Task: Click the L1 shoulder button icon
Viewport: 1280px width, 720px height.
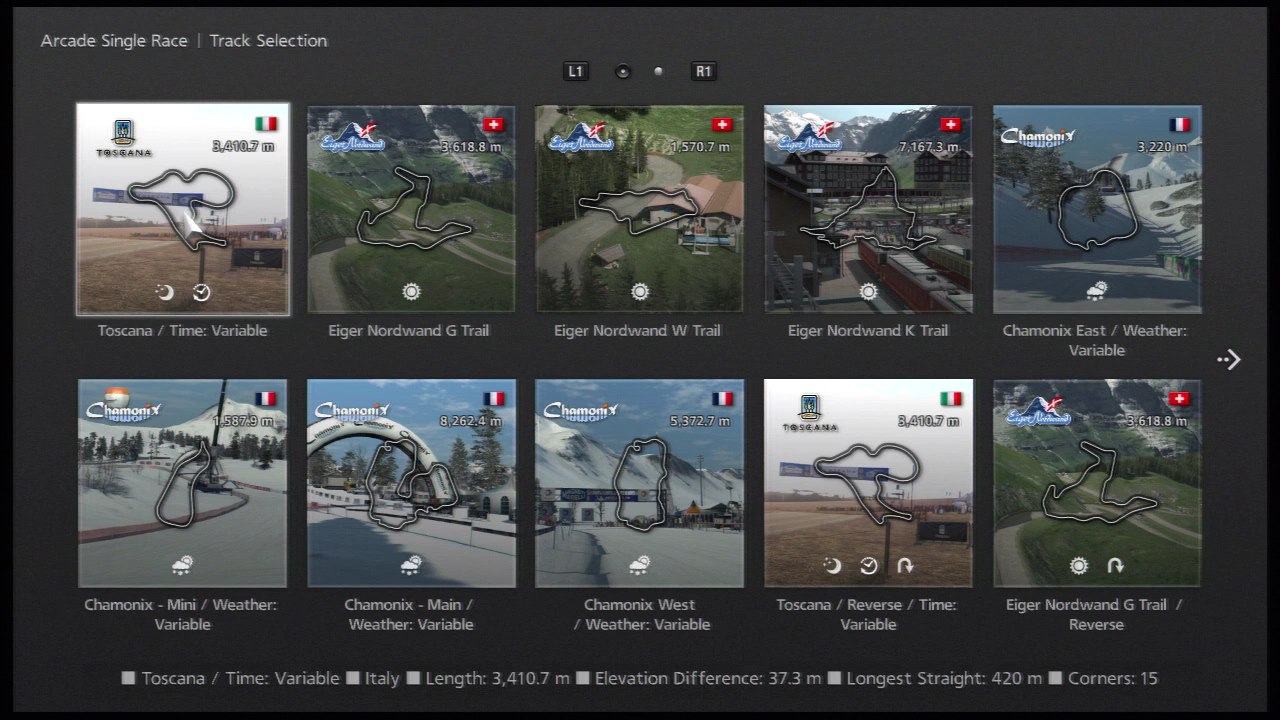Action: pos(575,71)
